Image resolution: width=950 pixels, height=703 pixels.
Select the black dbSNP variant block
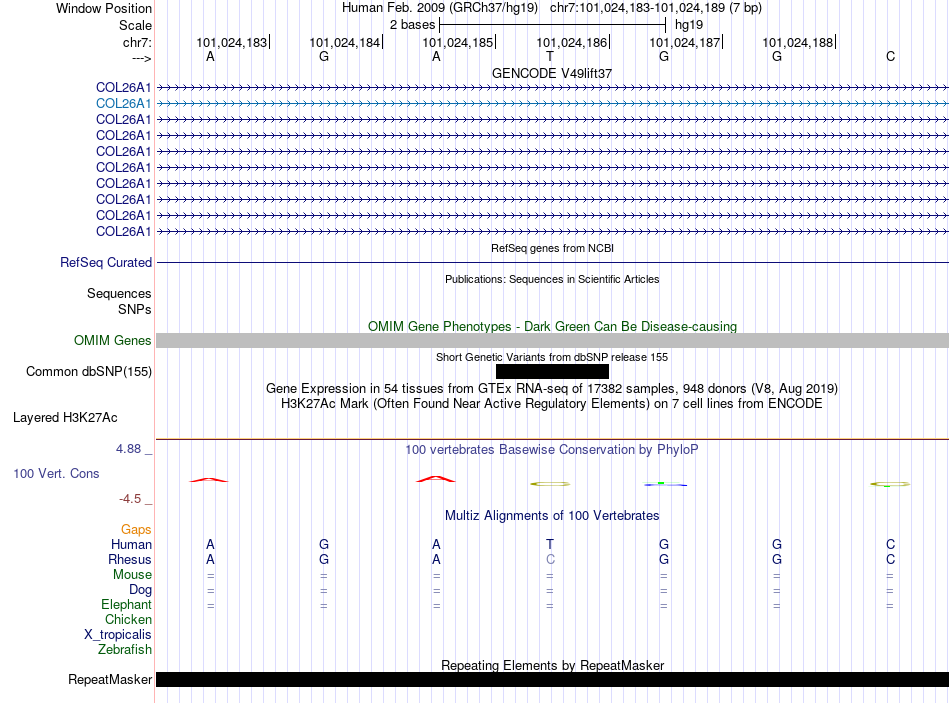click(x=552, y=371)
